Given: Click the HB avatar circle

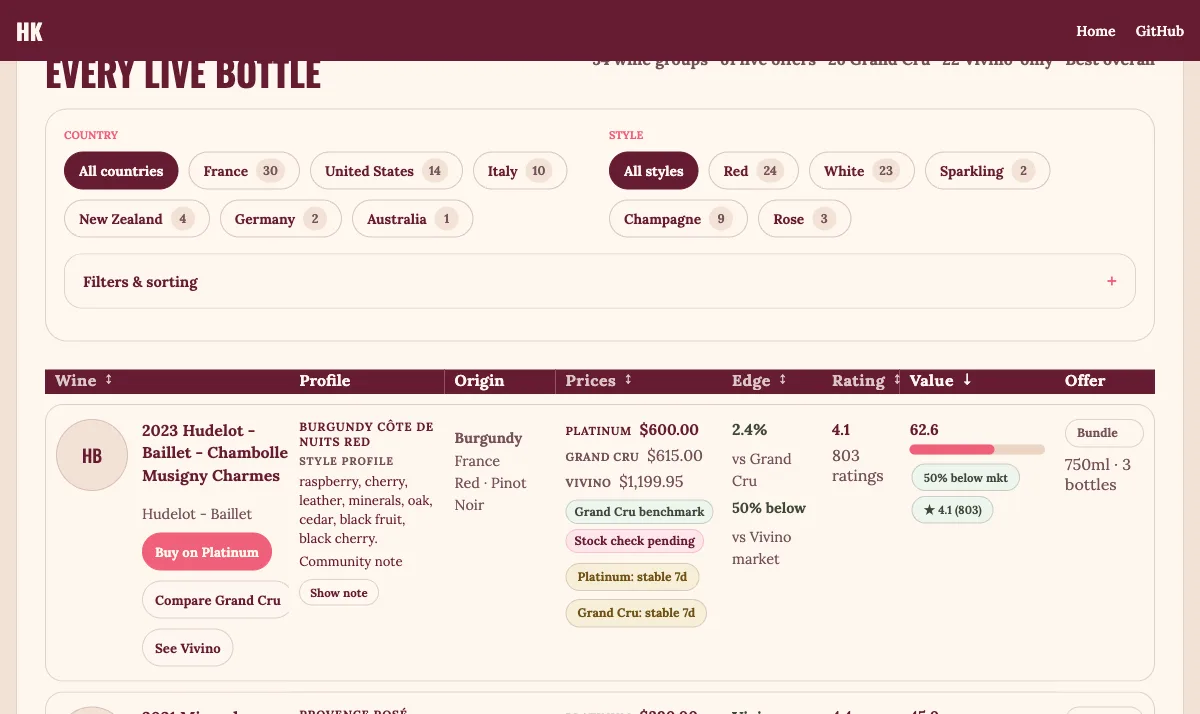Looking at the screenshot, I should tap(92, 455).
